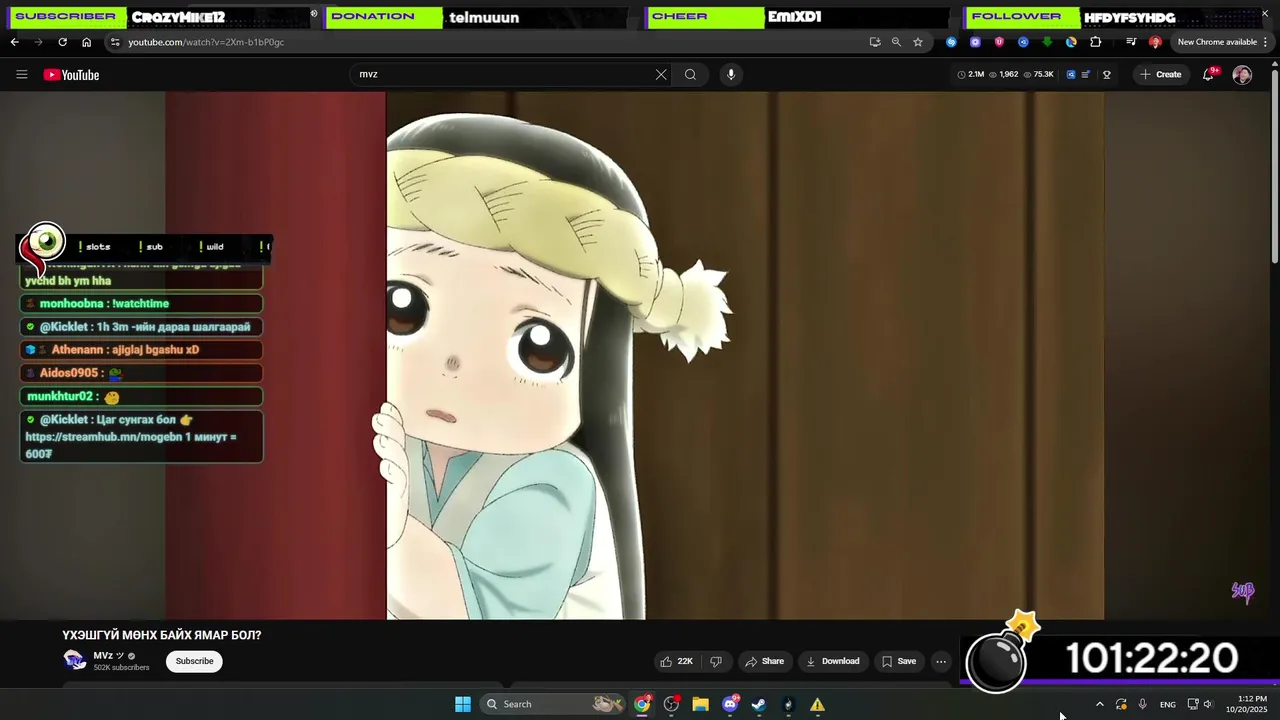The width and height of the screenshot is (1280, 720).
Task: Click the blue vidIQ extension icon in header
Action: click(1071, 74)
